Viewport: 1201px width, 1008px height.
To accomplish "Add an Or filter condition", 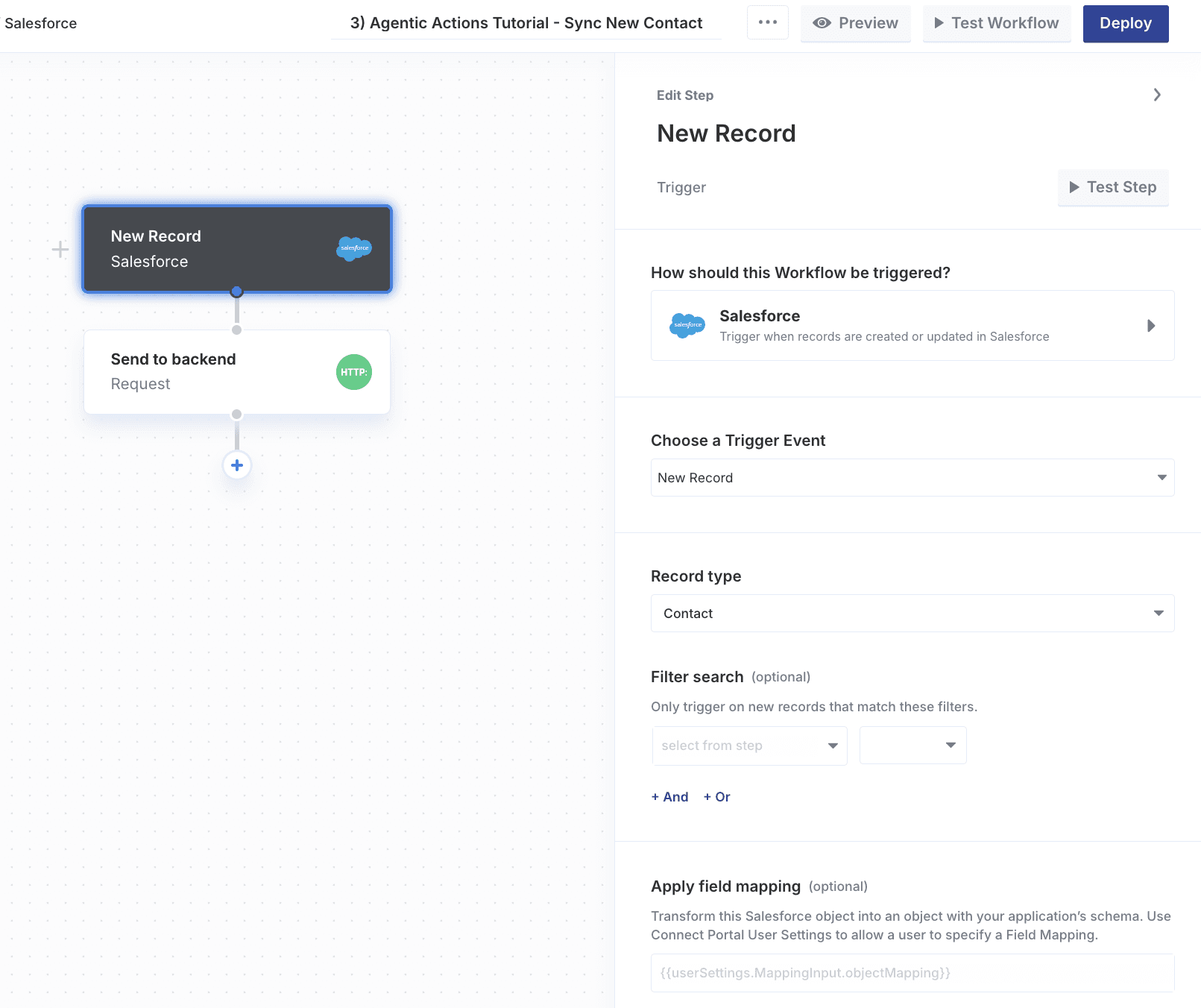I will pyautogui.click(x=716, y=797).
